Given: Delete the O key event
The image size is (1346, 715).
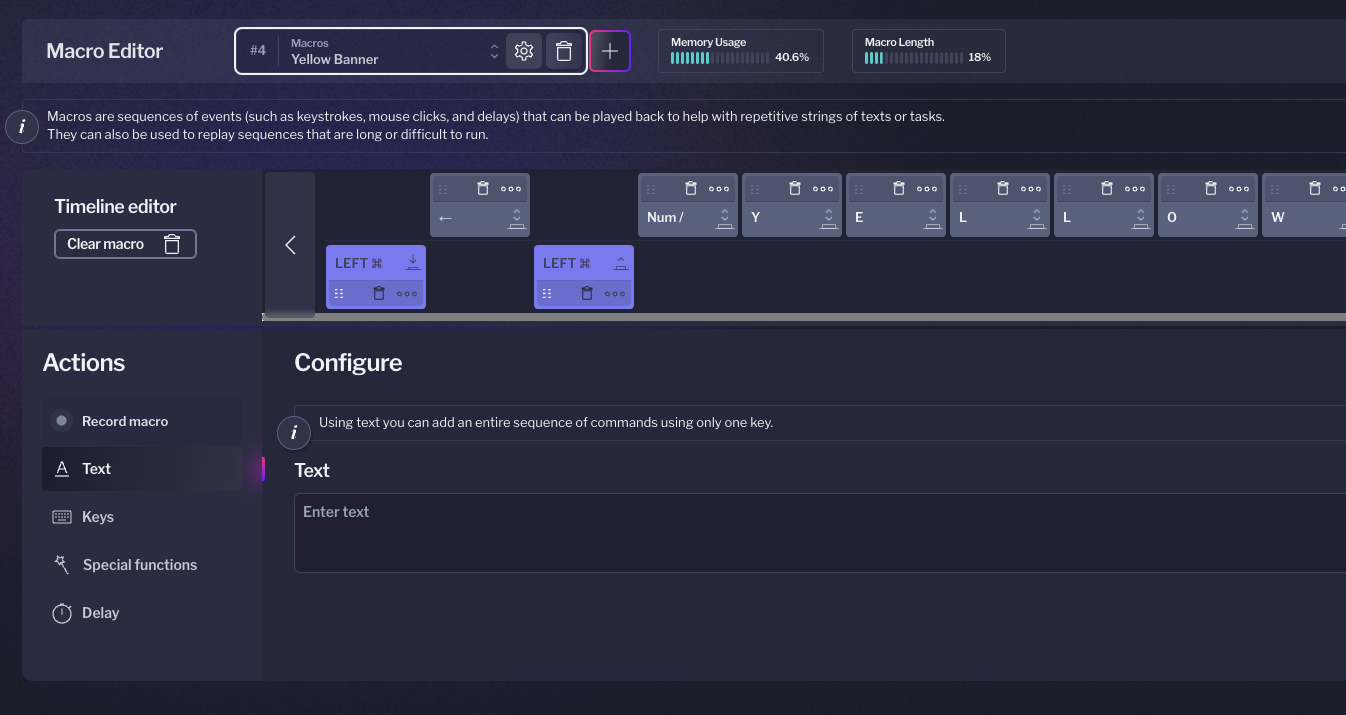Looking at the screenshot, I should [x=1210, y=188].
